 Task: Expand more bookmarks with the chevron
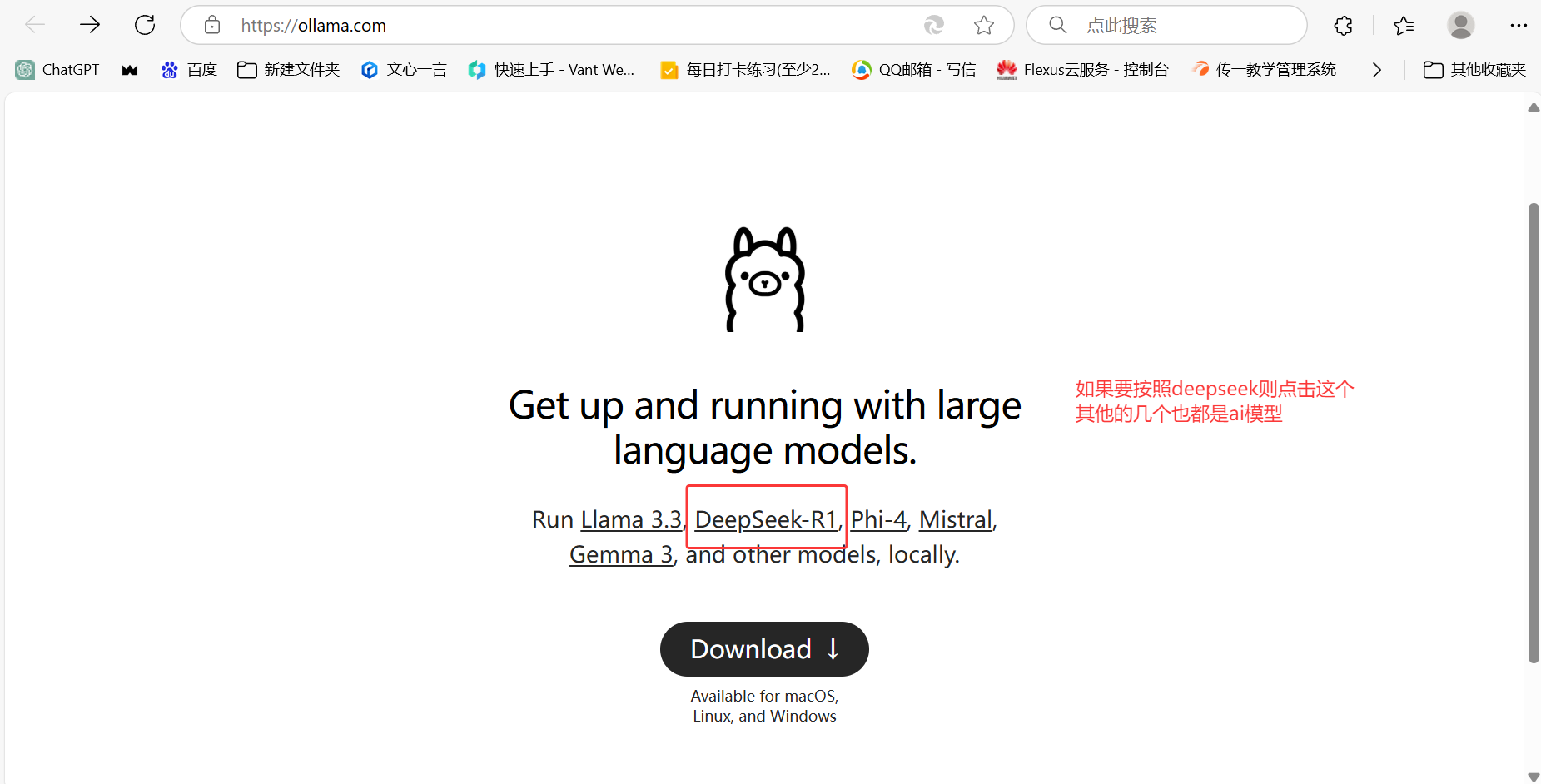tap(1376, 70)
